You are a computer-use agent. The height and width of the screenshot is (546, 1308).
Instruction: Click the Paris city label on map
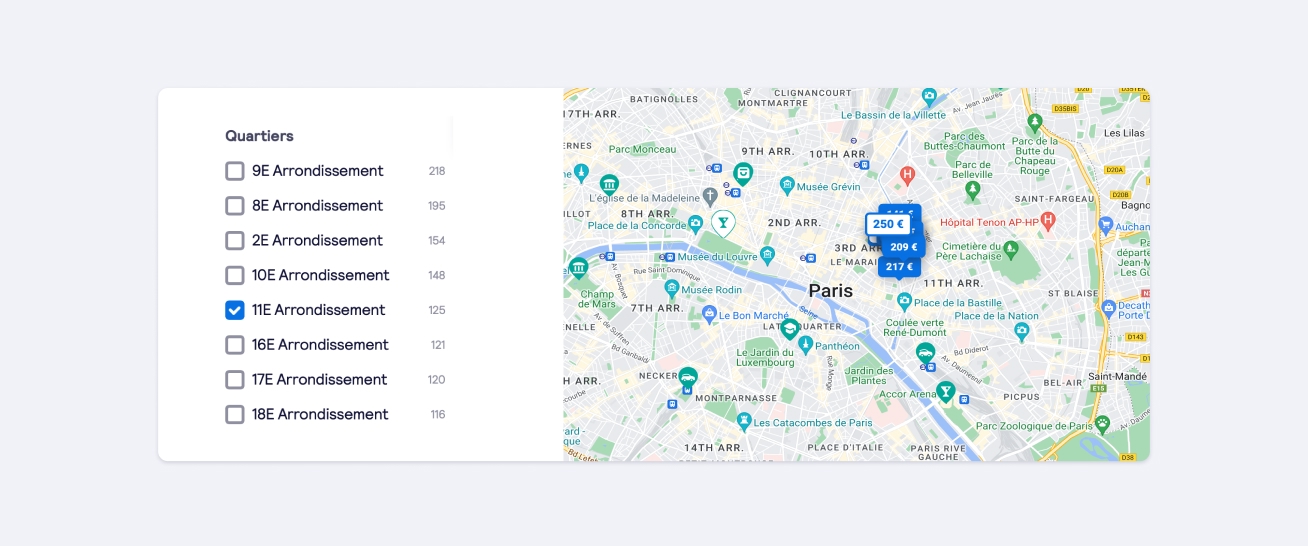coord(831,290)
